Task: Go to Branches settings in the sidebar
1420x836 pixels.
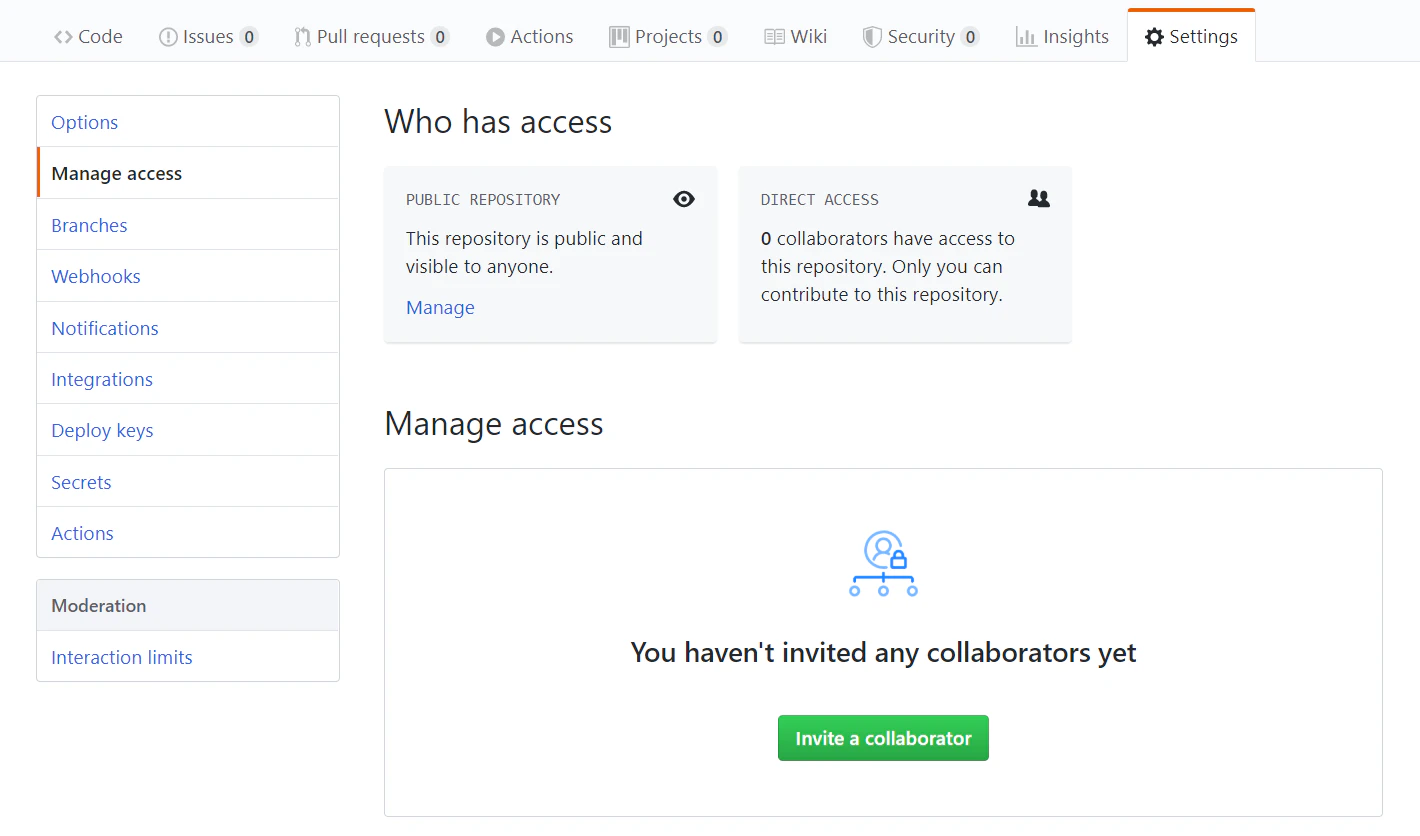Action: coord(188,225)
